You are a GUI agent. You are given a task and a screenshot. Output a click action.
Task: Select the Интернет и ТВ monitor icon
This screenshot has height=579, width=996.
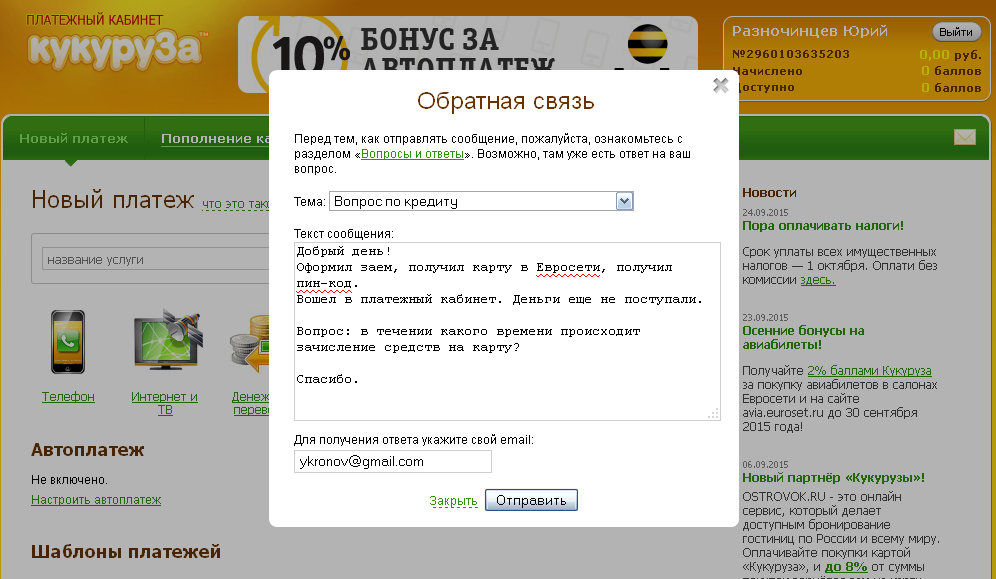pos(168,339)
